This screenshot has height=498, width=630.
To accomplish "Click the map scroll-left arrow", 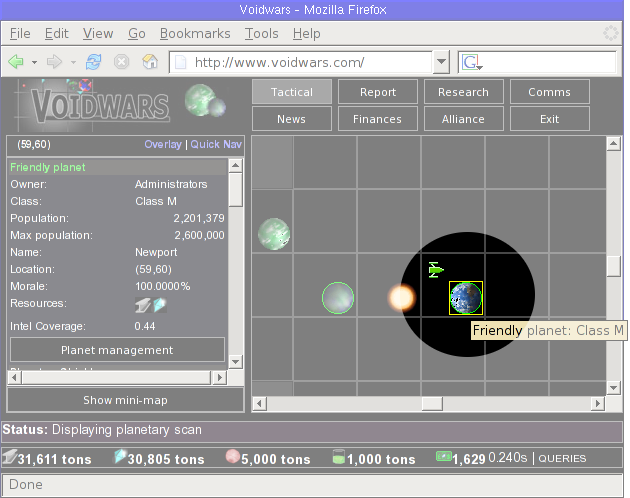I will pos(260,404).
